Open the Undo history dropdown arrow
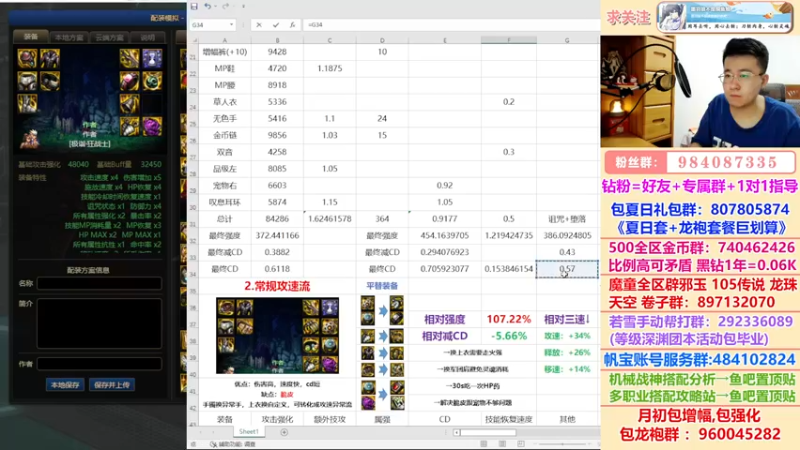Screen dimensions: 800x450 click(215, 7)
